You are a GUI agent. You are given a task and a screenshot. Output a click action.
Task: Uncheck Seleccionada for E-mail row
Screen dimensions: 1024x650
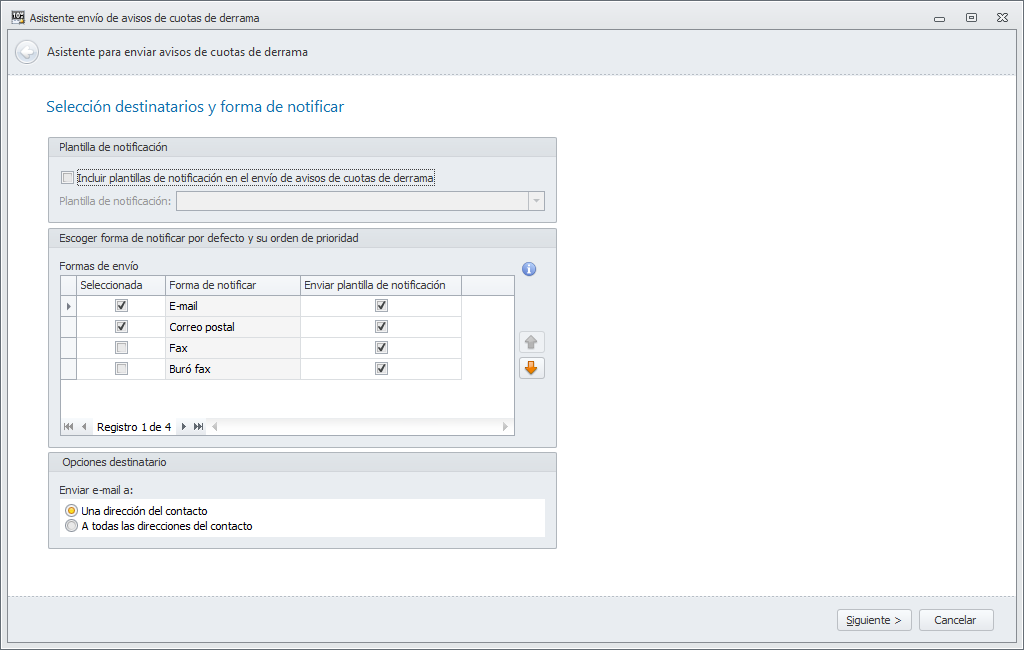tap(122, 306)
